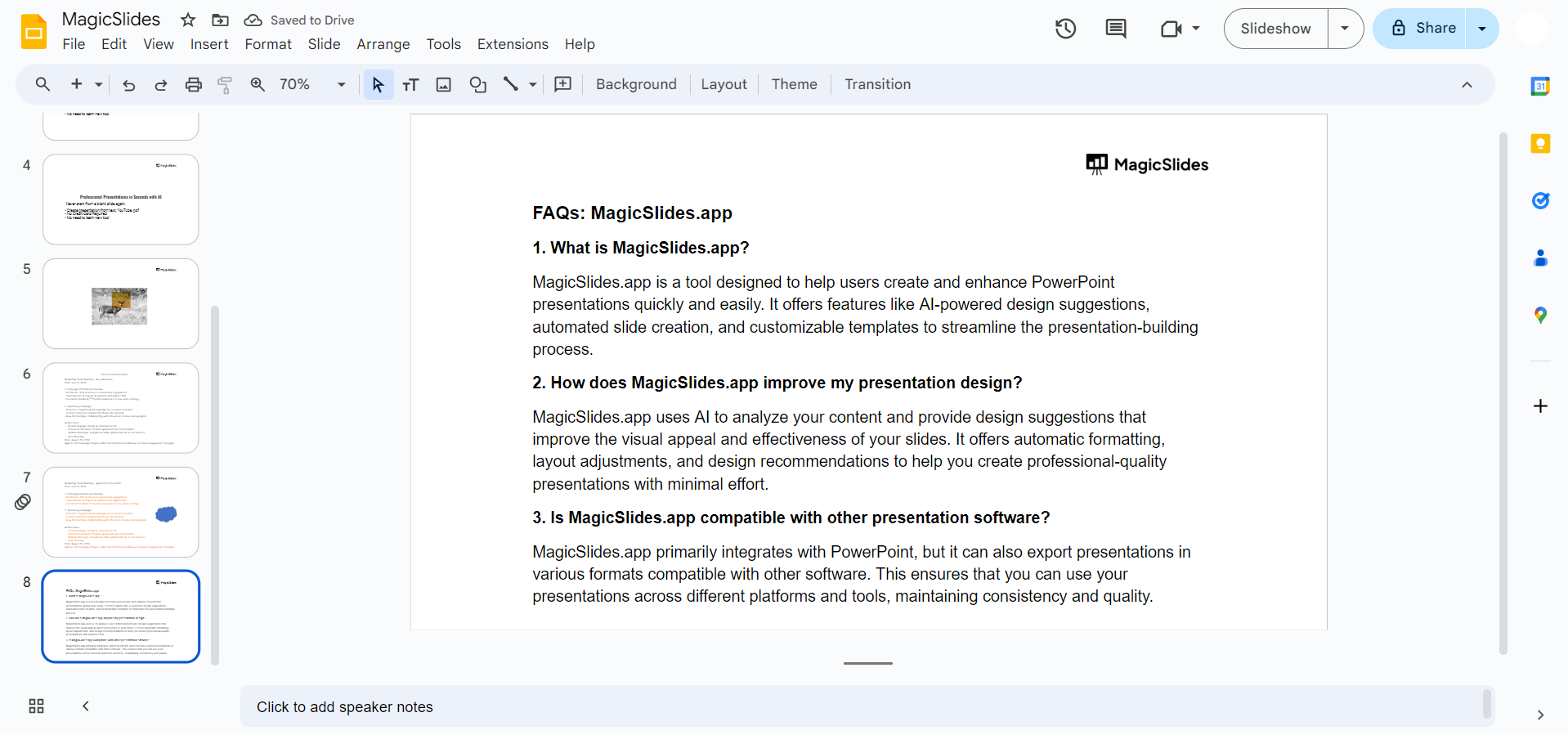Click the Google Slides home logo
The height and width of the screenshot is (735, 1568).
pyautogui.click(x=34, y=32)
